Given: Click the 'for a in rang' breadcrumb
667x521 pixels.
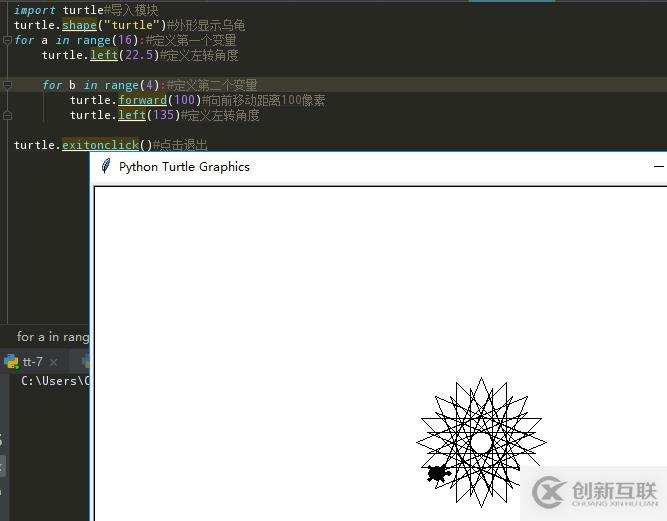Looking at the screenshot, I should pyautogui.click(x=53, y=337).
